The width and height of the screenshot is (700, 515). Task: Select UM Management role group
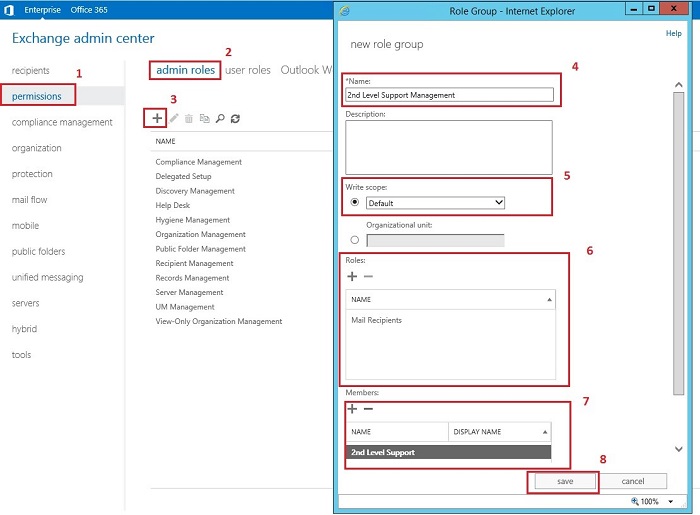point(185,307)
